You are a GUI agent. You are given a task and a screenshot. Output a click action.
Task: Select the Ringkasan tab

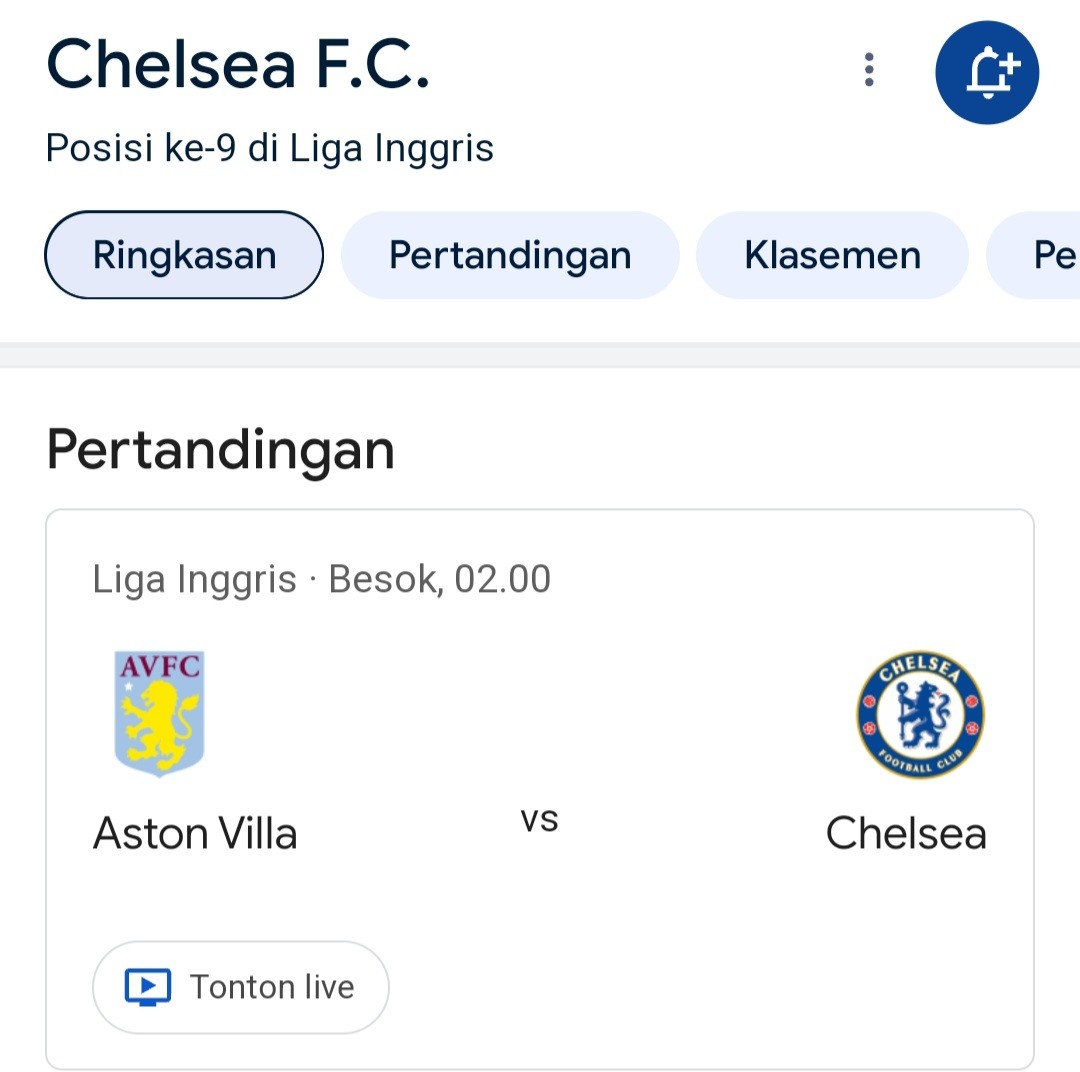[x=184, y=255]
